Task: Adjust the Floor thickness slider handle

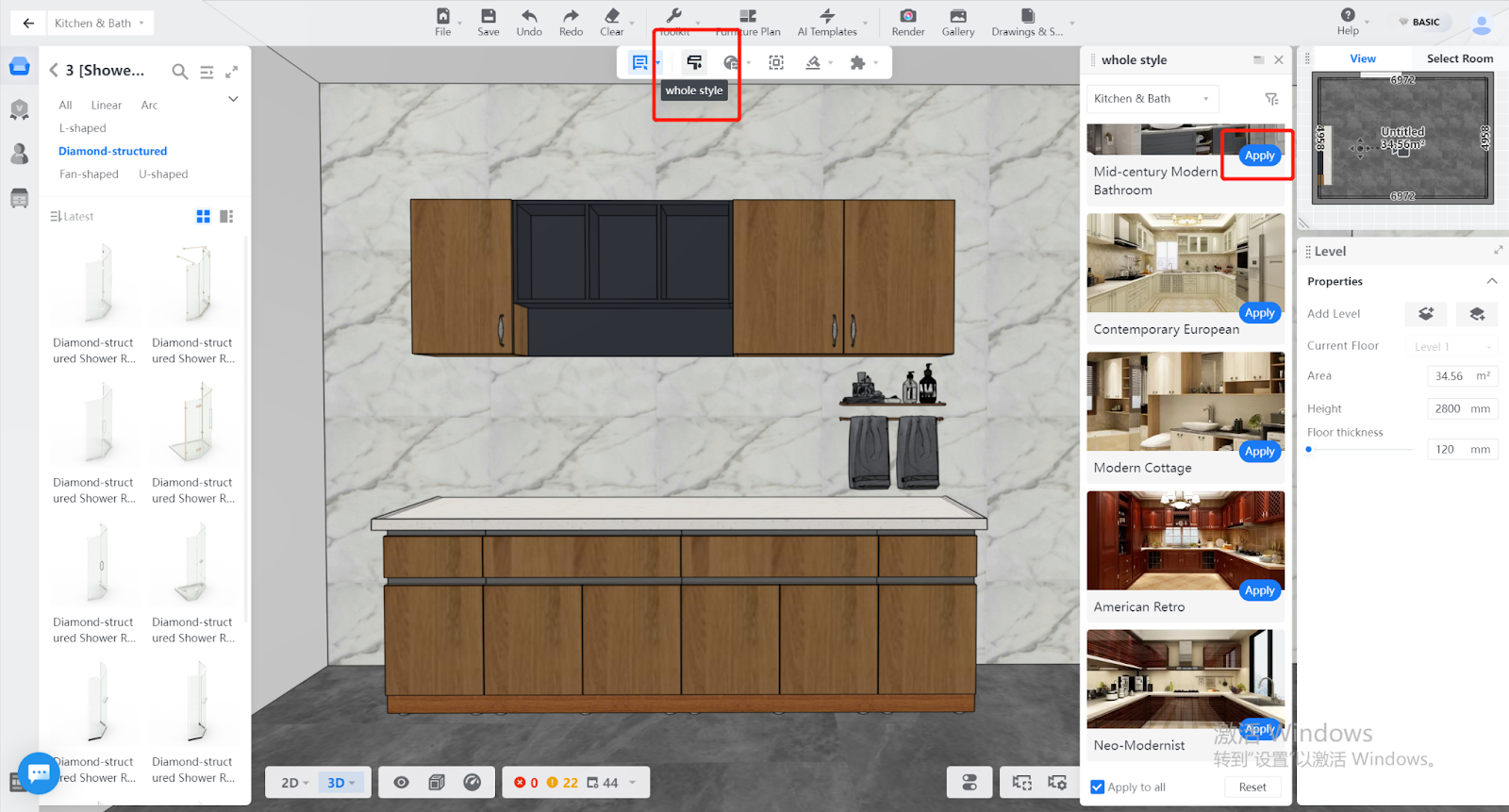Action: pos(1309,450)
